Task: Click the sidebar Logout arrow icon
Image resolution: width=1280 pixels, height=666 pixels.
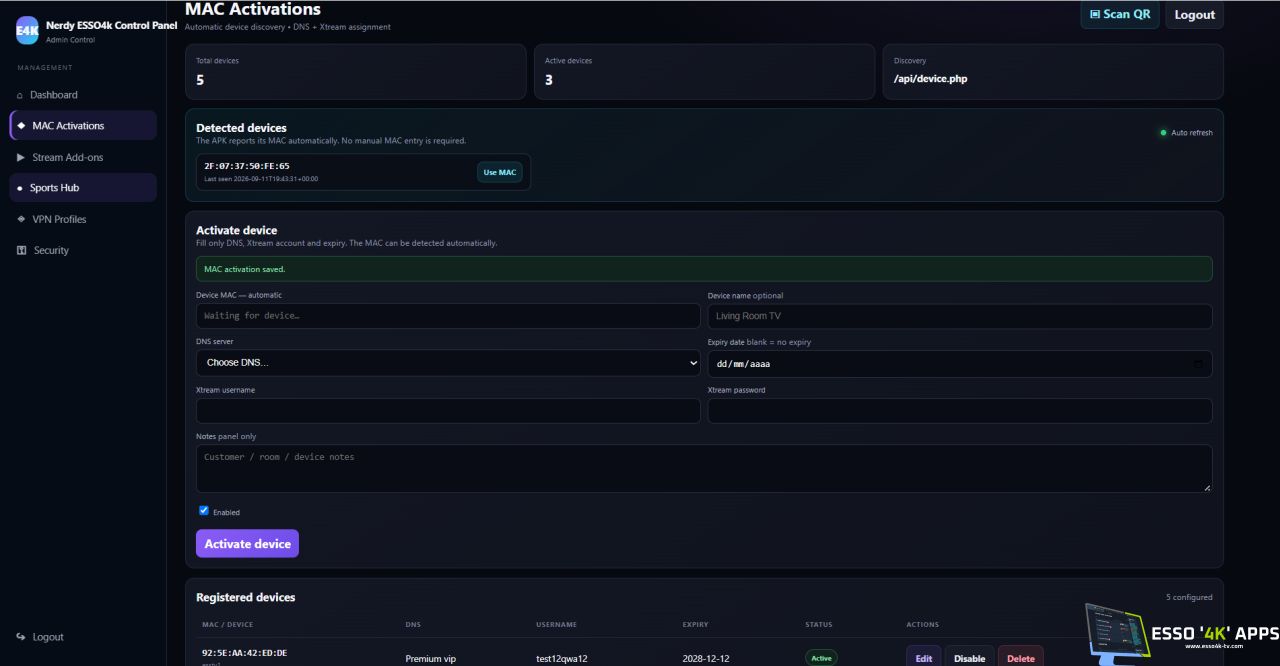Action: point(21,637)
